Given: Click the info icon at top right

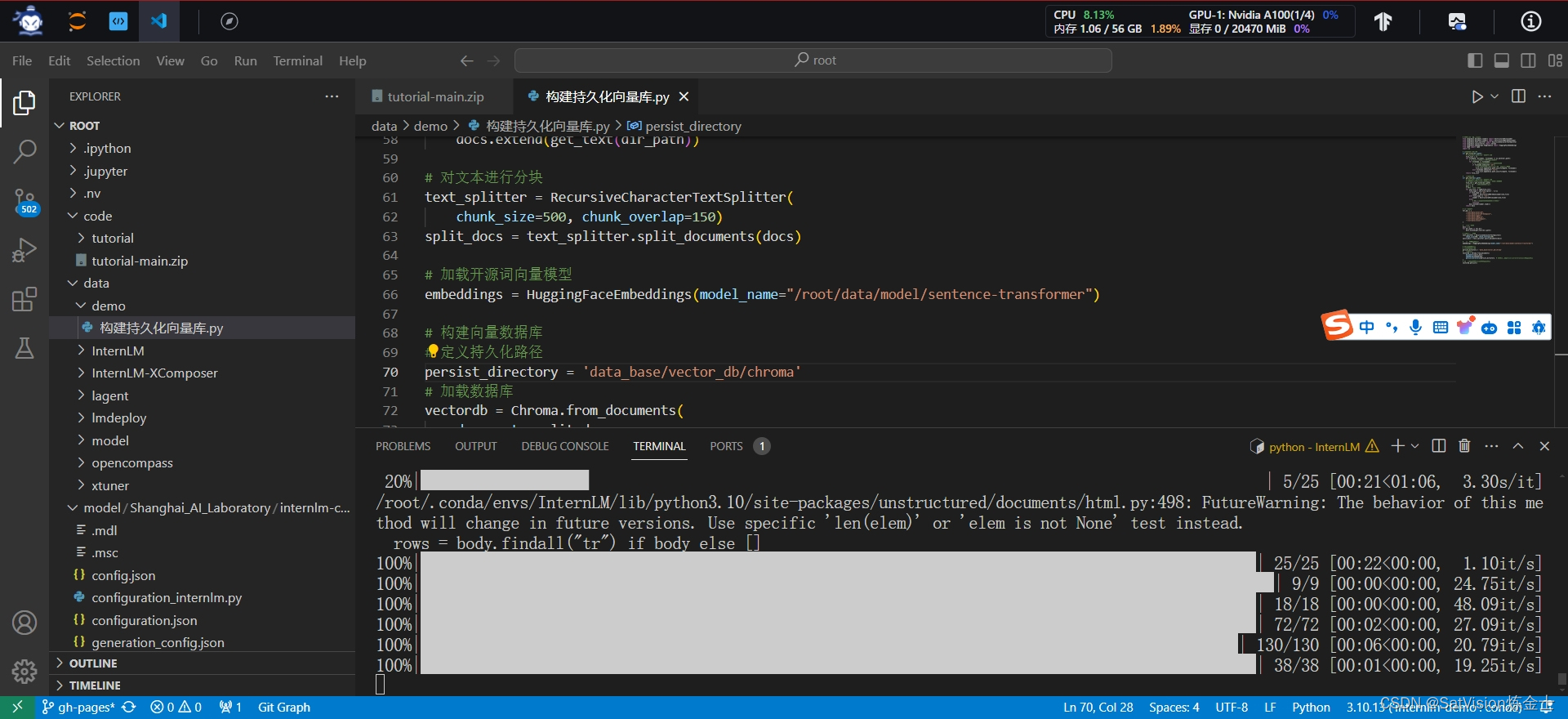Looking at the screenshot, I should 1531,21.
